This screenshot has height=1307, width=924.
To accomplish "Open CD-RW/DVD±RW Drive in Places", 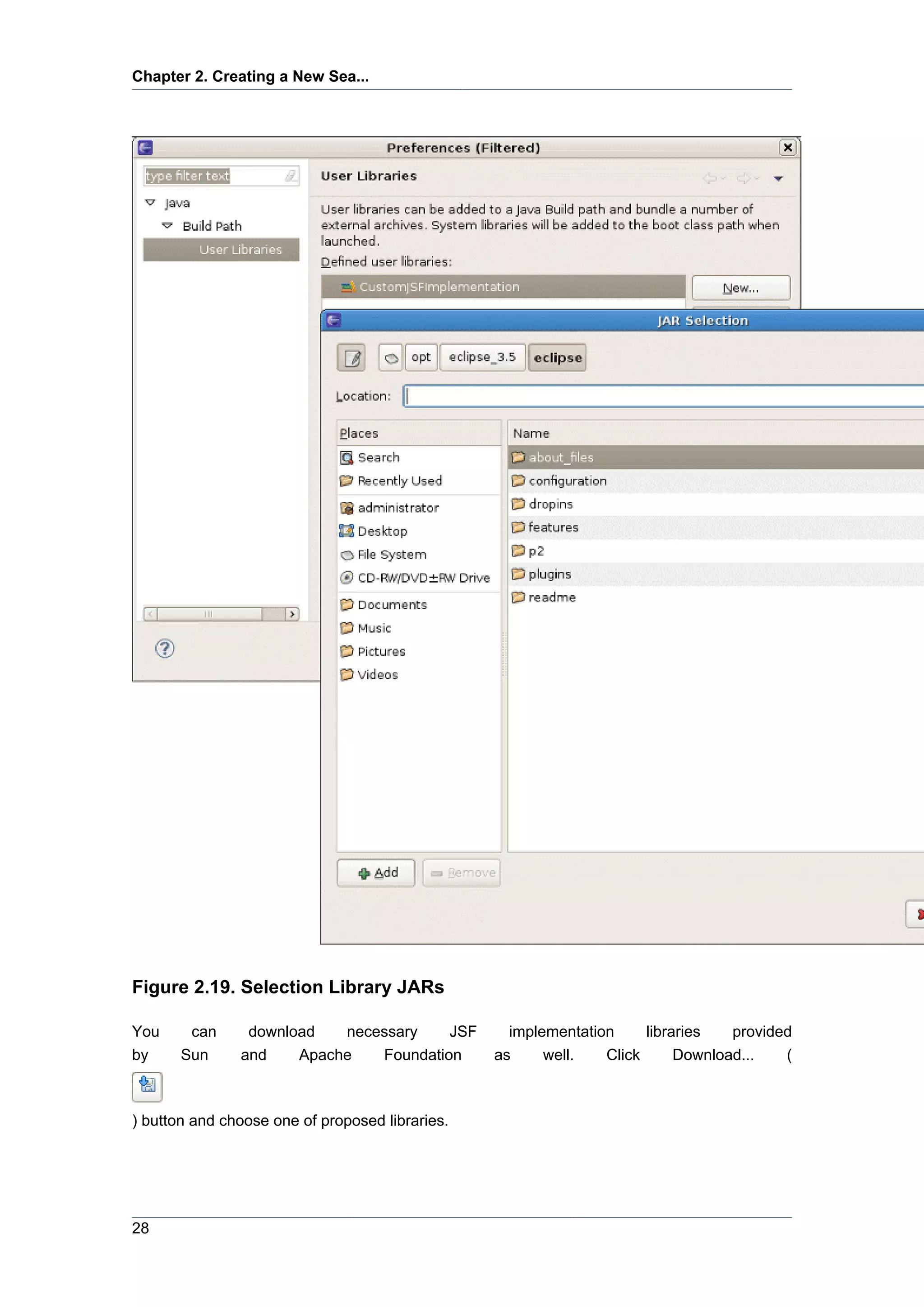I will coord(419,578).
